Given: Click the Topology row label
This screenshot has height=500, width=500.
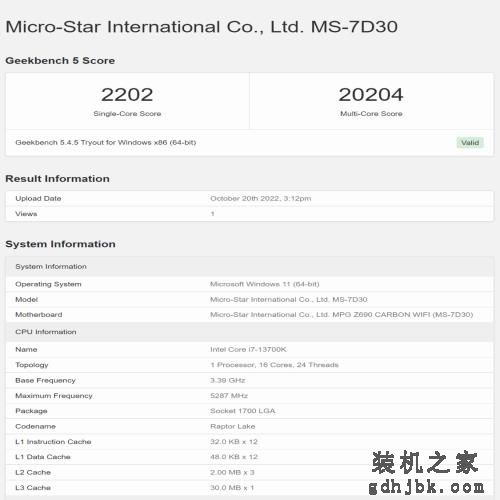Looking at the screenshot, I should [x=32, y=365].
